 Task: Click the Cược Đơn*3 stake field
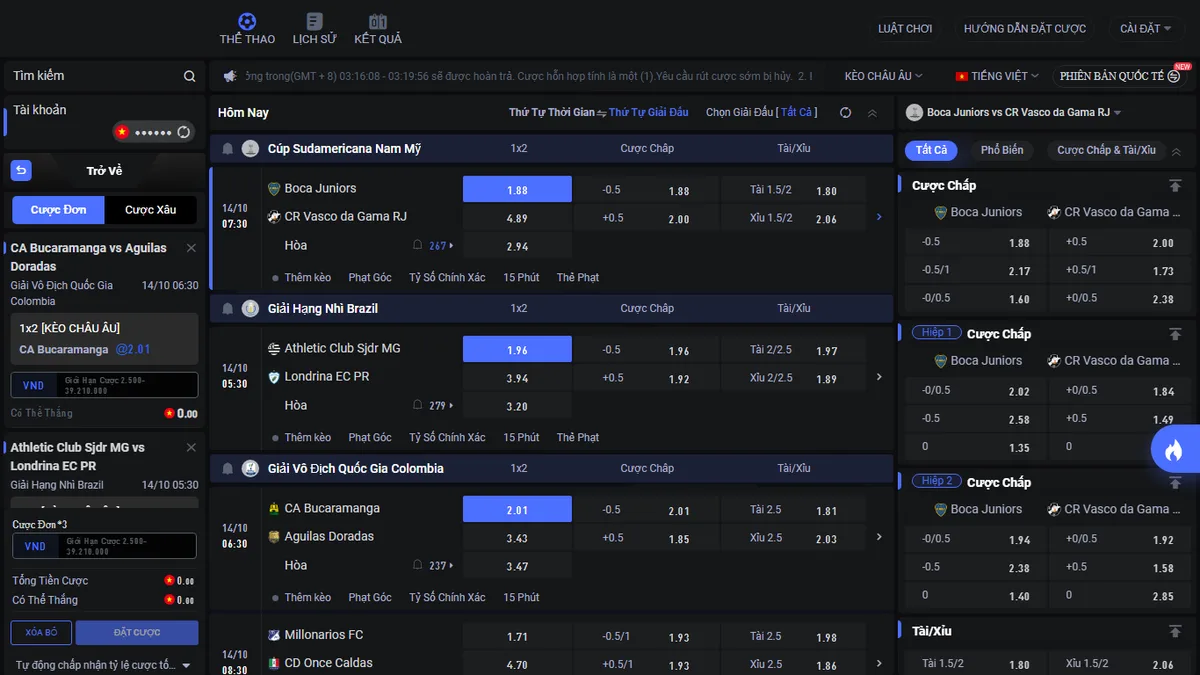coord(104,546)
